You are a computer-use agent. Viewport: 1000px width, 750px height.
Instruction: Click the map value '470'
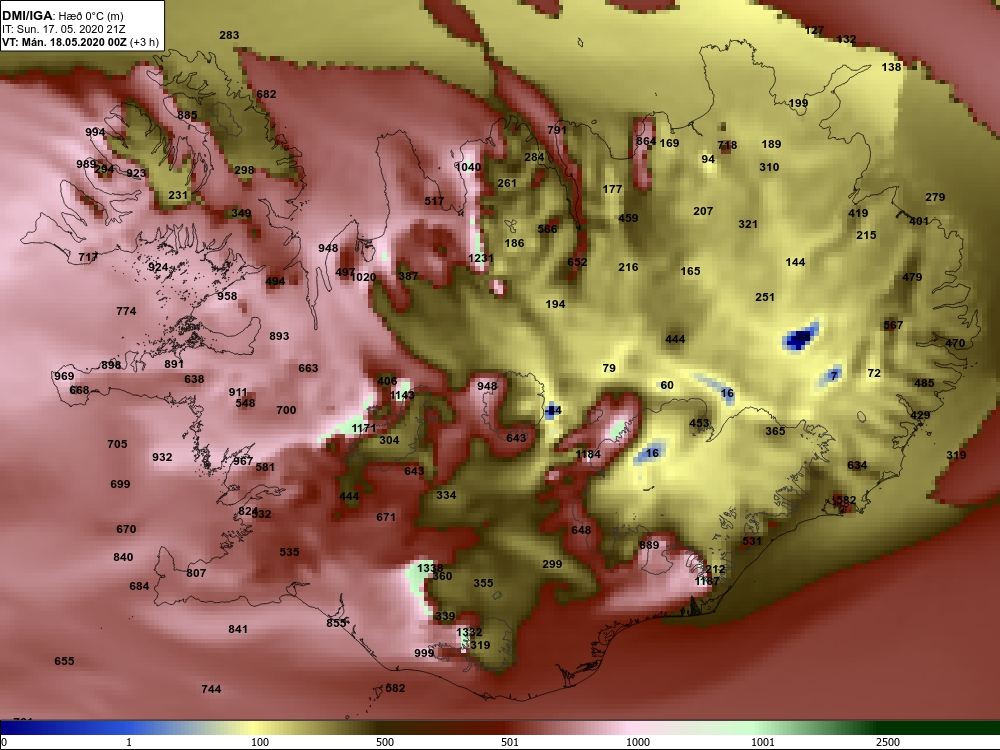click(x=955, y=342)
